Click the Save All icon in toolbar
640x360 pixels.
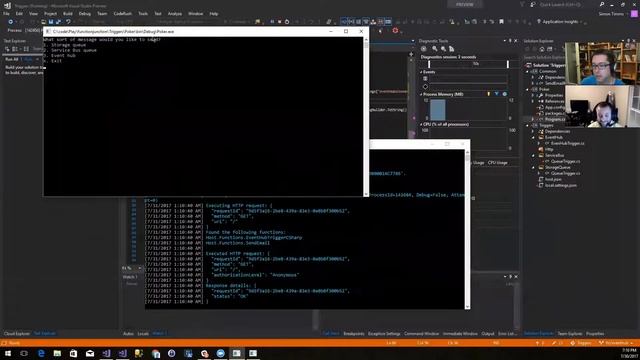pos(58,22)
